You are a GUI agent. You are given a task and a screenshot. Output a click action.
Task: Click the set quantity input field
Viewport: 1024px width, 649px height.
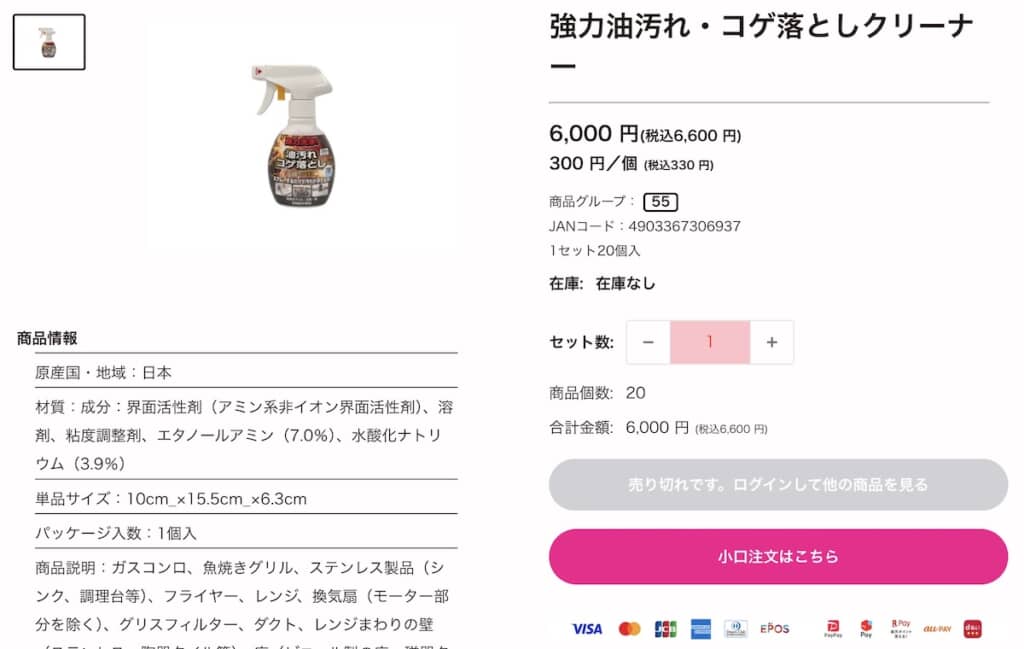710,342
